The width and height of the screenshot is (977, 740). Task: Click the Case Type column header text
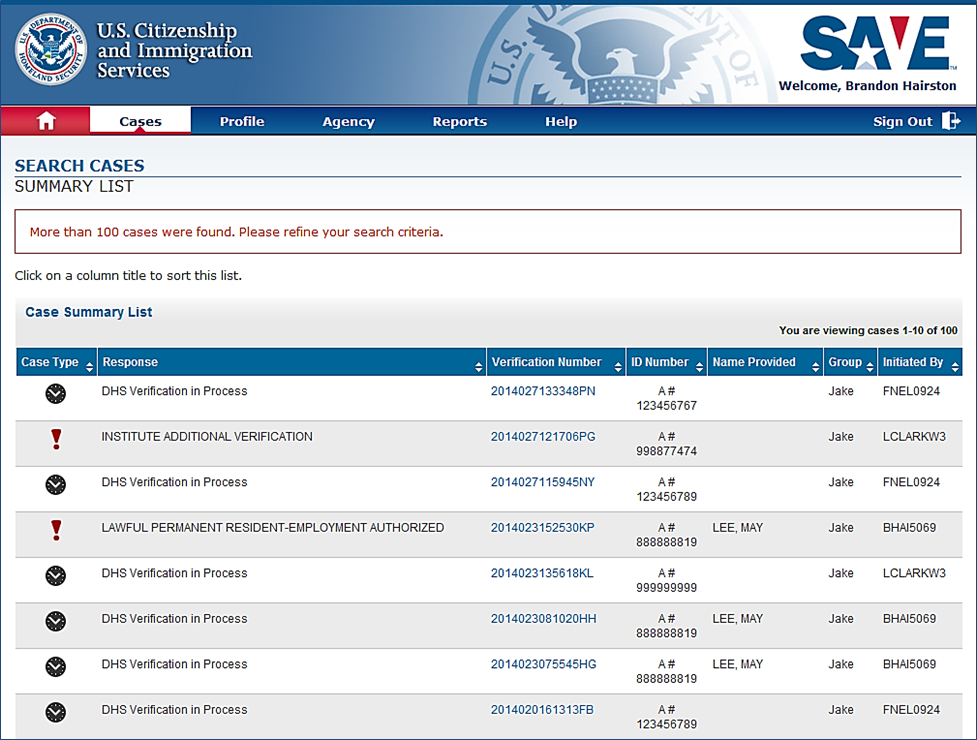click(50, 363)
